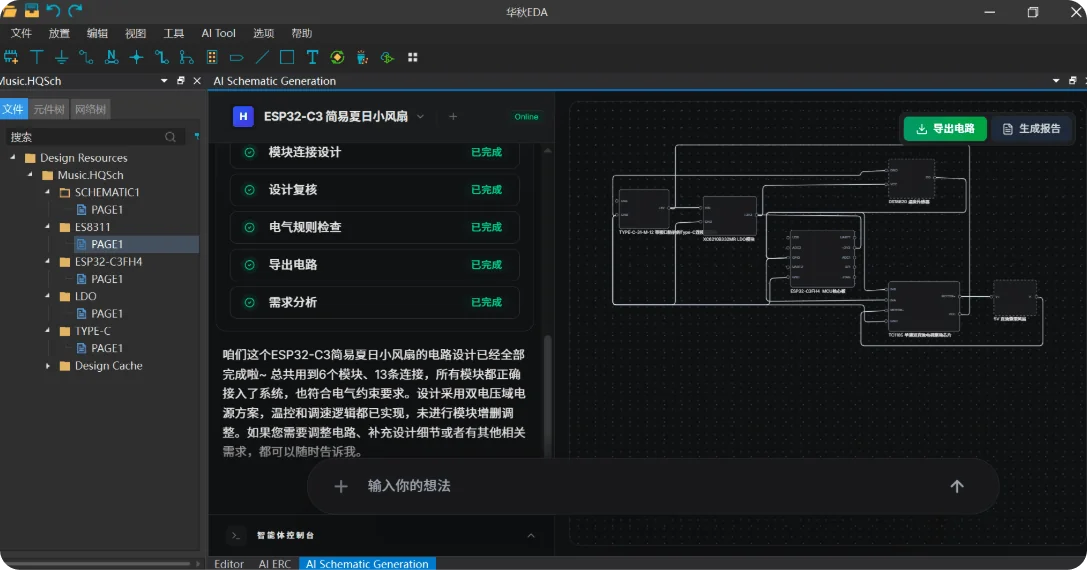The width and height of the screenshot is (1088, 570).
Task: Collapse the ES8311 folder arrow
Action: click(x=48, y=227)
